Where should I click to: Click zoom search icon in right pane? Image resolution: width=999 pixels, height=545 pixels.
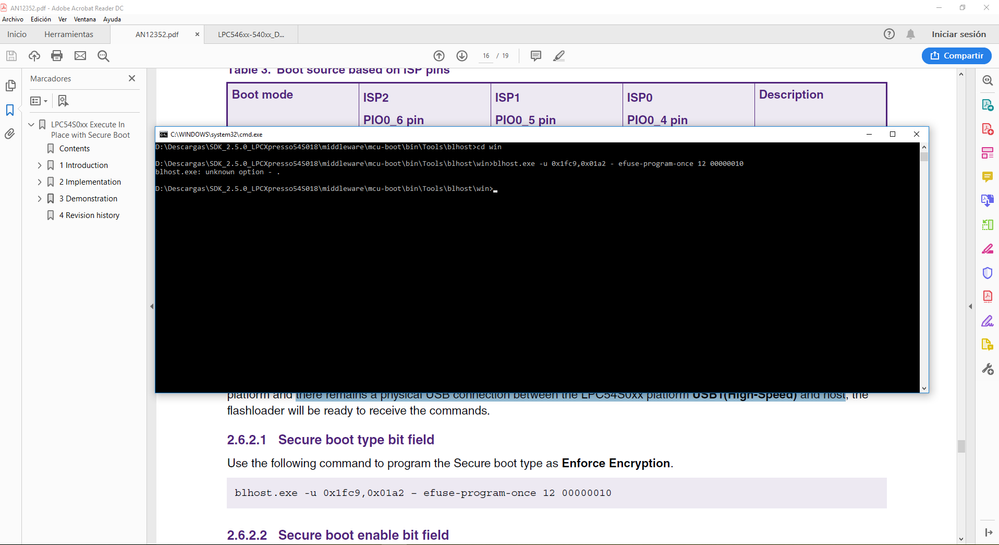pyautogui.click(x=988, y=80)
